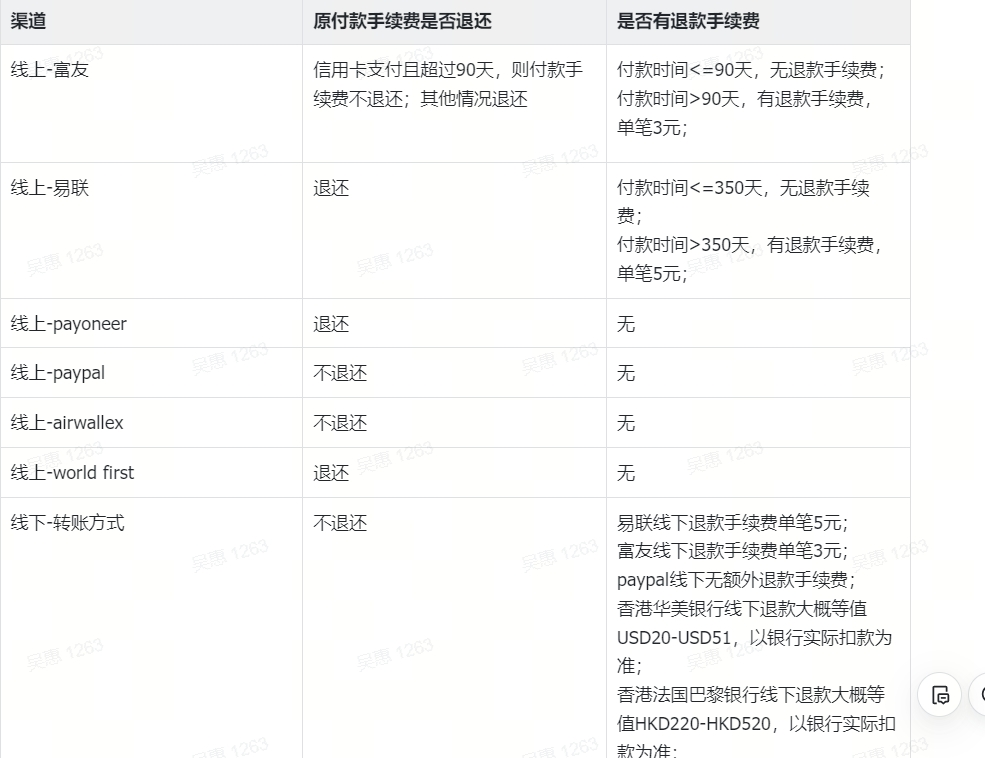
Task: Click '无' in the 线上-paypal row
Action: pos(626,373)
